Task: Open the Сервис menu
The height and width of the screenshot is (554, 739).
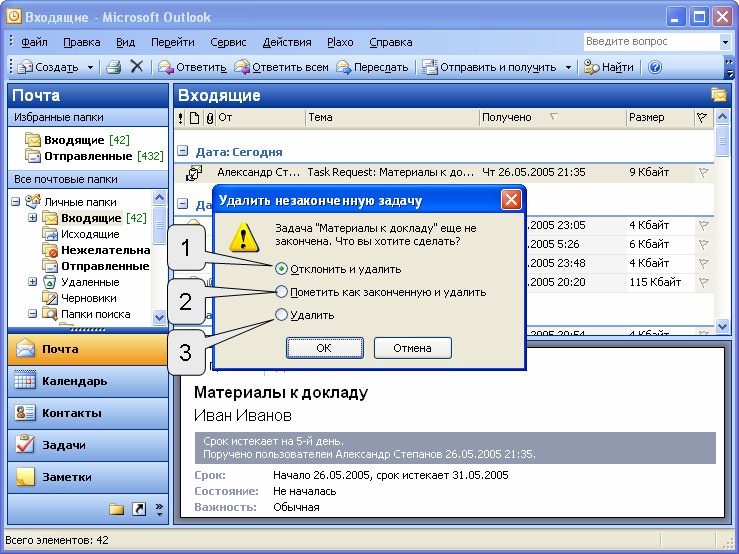Action: [228, 42]
